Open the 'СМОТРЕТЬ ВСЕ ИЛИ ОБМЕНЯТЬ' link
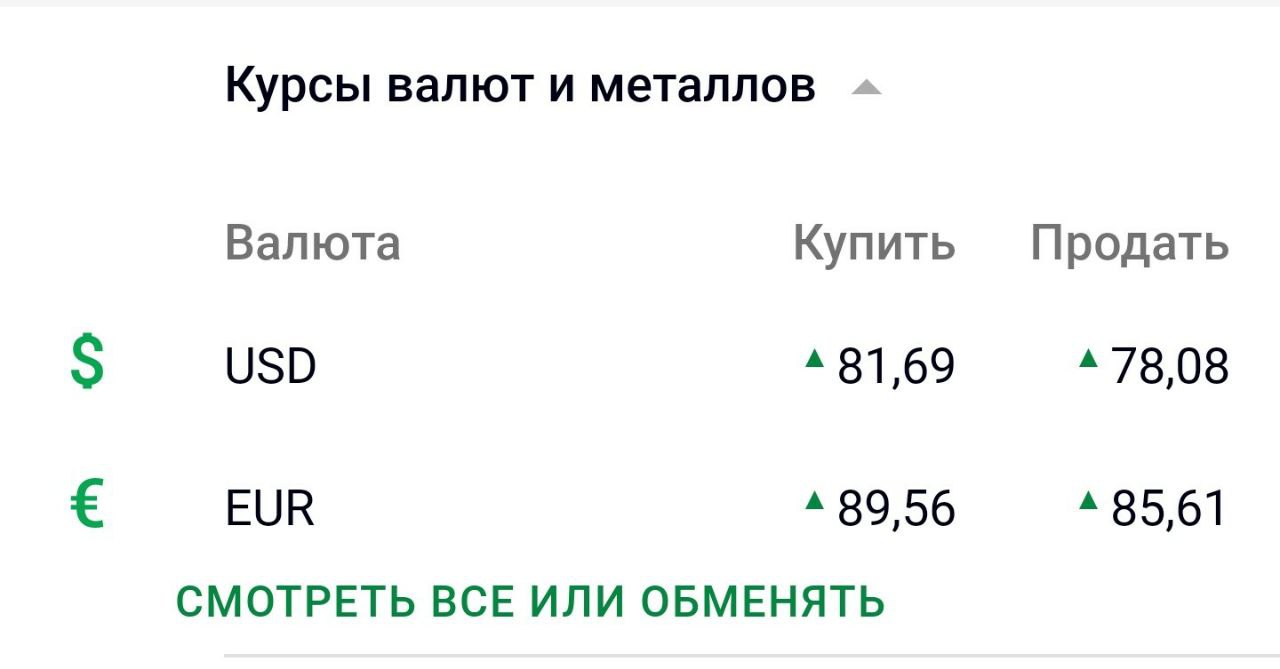The image size is (1280, 669). pos(531,602)
